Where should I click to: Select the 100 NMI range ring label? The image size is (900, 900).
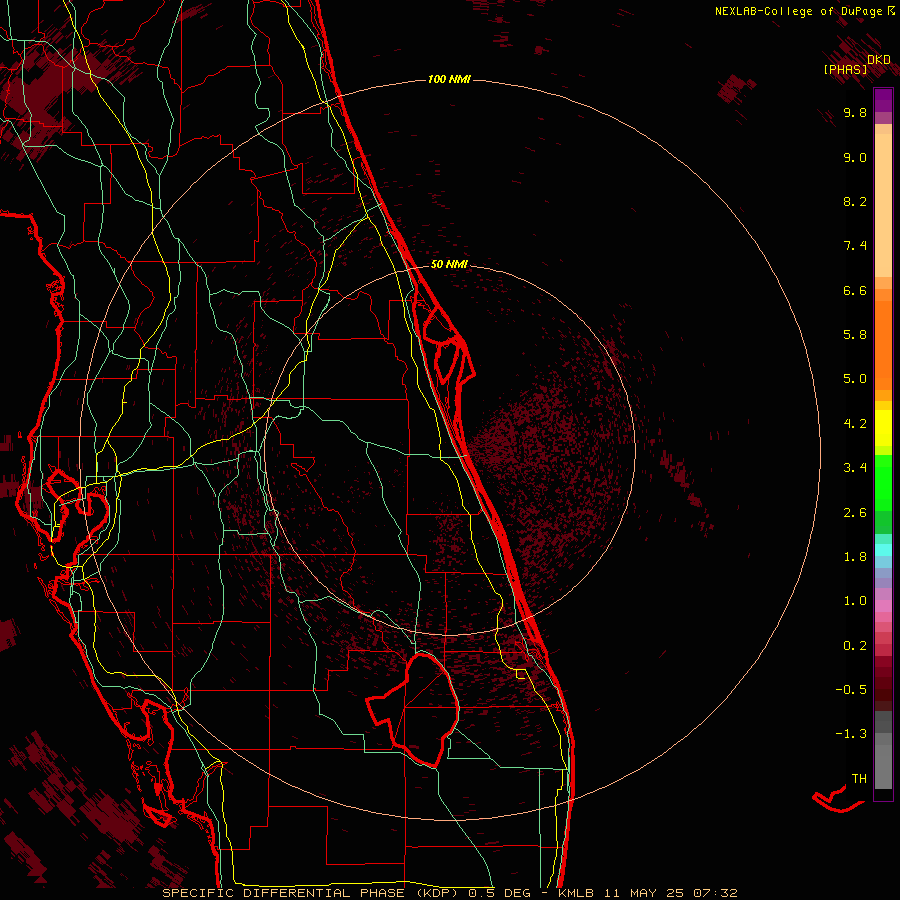[449, 79]
